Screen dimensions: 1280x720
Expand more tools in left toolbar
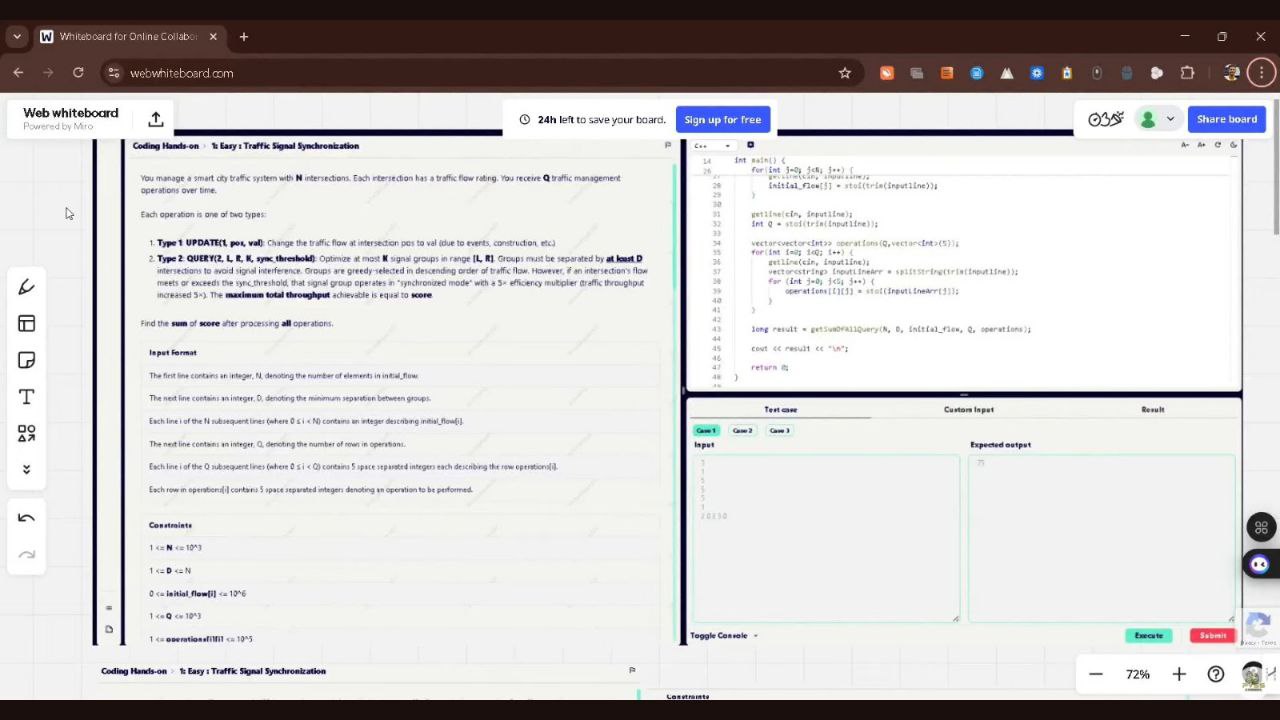(27, 469)
